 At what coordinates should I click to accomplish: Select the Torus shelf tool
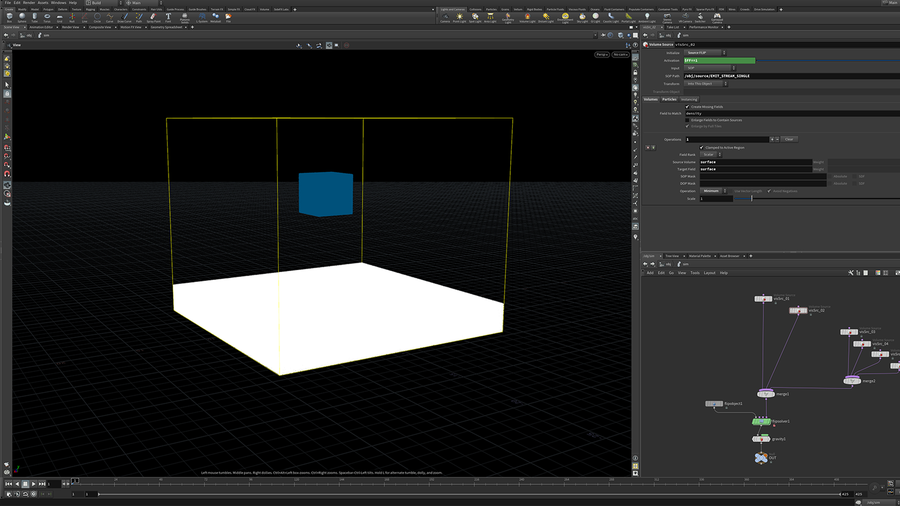[x=47, y=18]
